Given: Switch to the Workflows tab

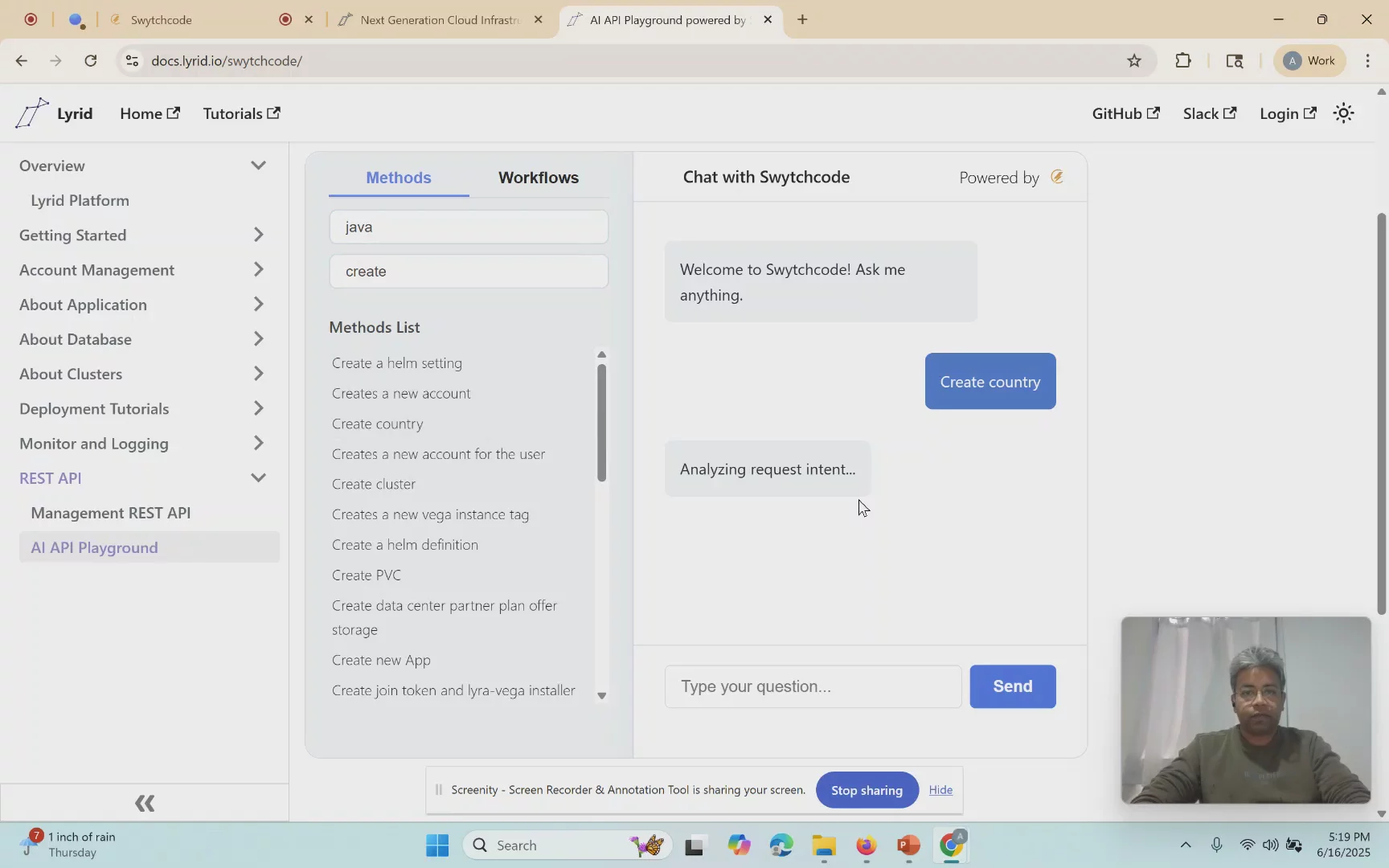Looking at the screenshot, I should pos(539,178).
